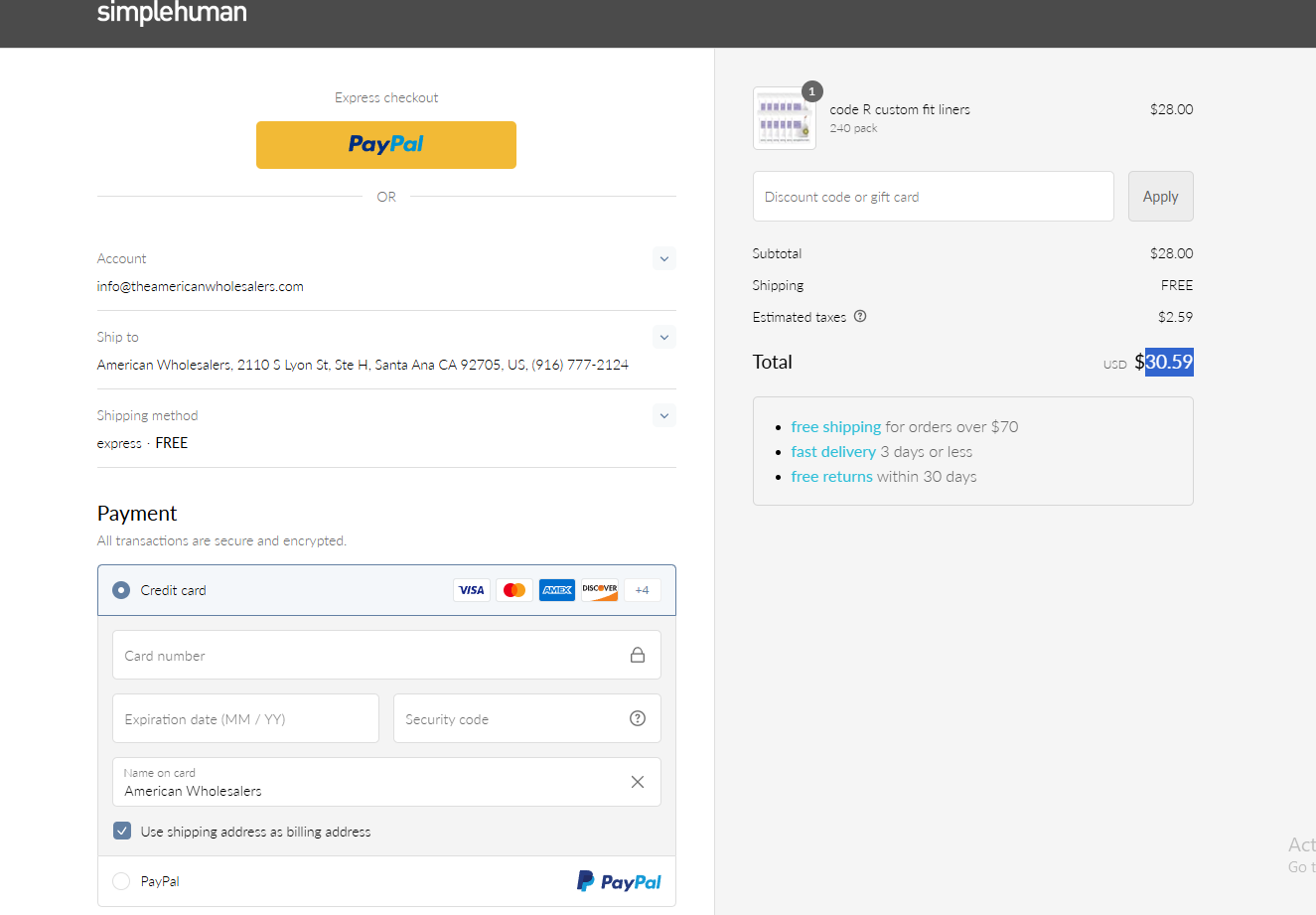Click the Shipping FREE value
The height and width of the screenshot is (915, 1316).
coord(1177,285)
